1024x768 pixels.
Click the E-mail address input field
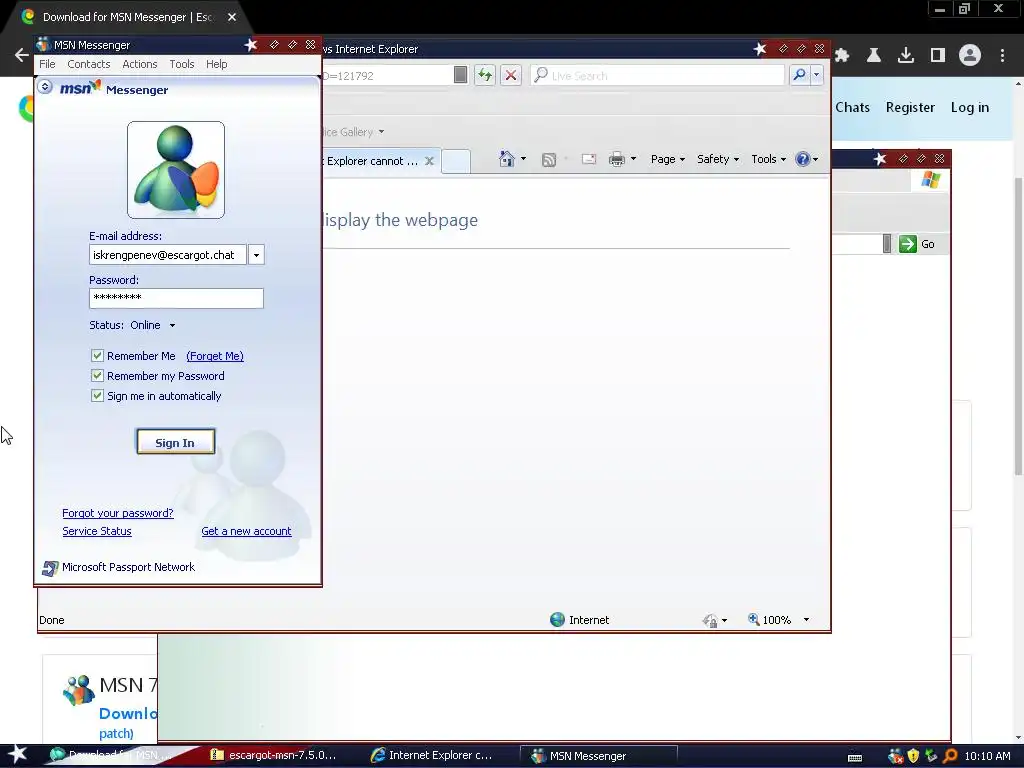[x=167, y=255]
